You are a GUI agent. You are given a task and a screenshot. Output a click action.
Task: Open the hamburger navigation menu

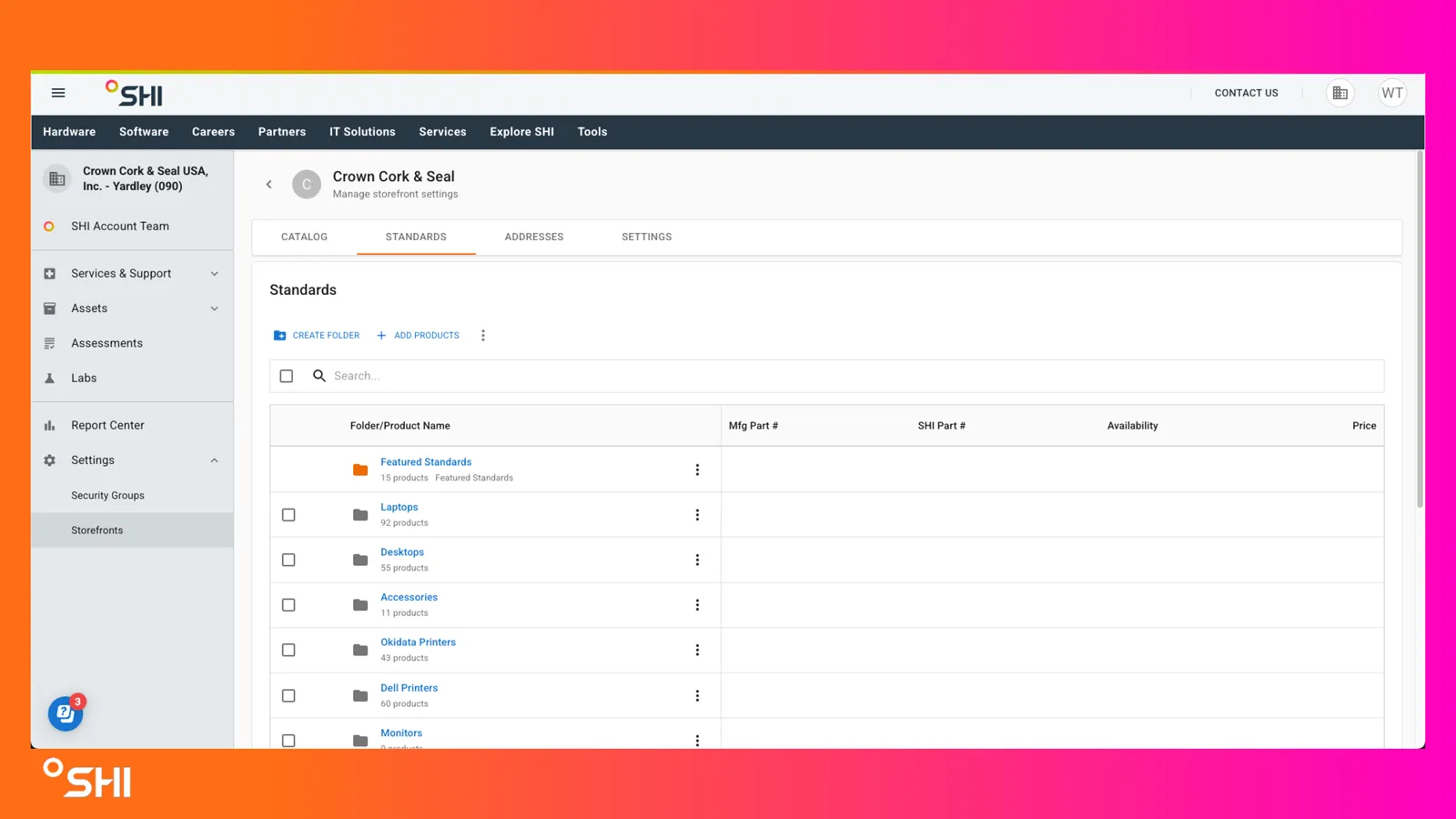58,93
